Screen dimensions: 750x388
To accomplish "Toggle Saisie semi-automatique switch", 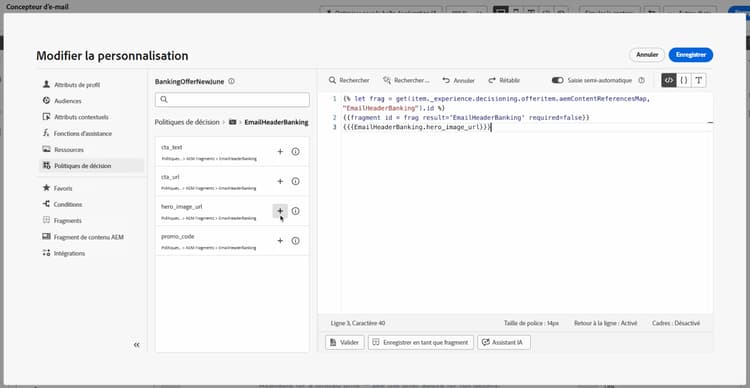I will point(557,80).
